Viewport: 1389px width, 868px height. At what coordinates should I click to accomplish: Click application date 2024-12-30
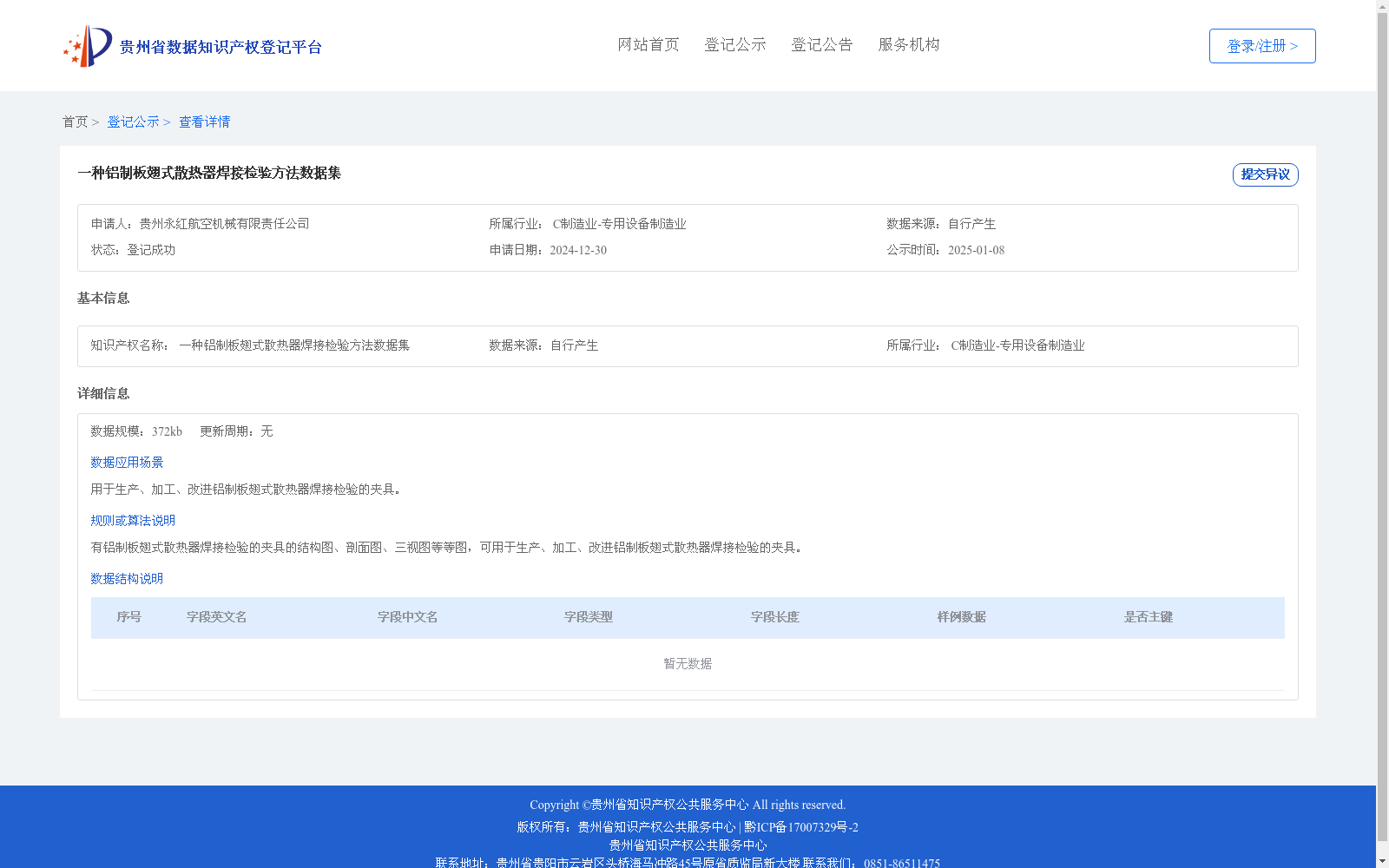[578, 250]
